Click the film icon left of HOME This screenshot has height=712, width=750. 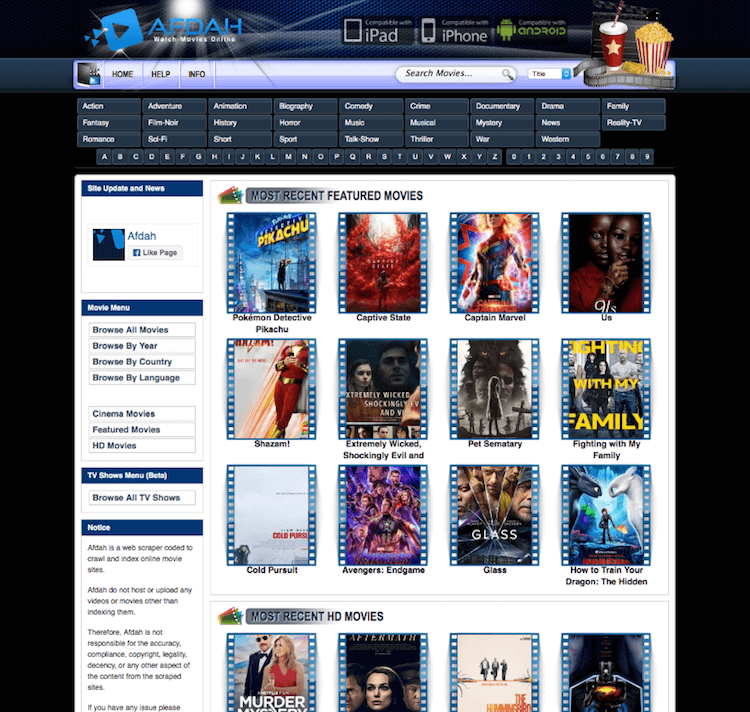tap(88, 74)
